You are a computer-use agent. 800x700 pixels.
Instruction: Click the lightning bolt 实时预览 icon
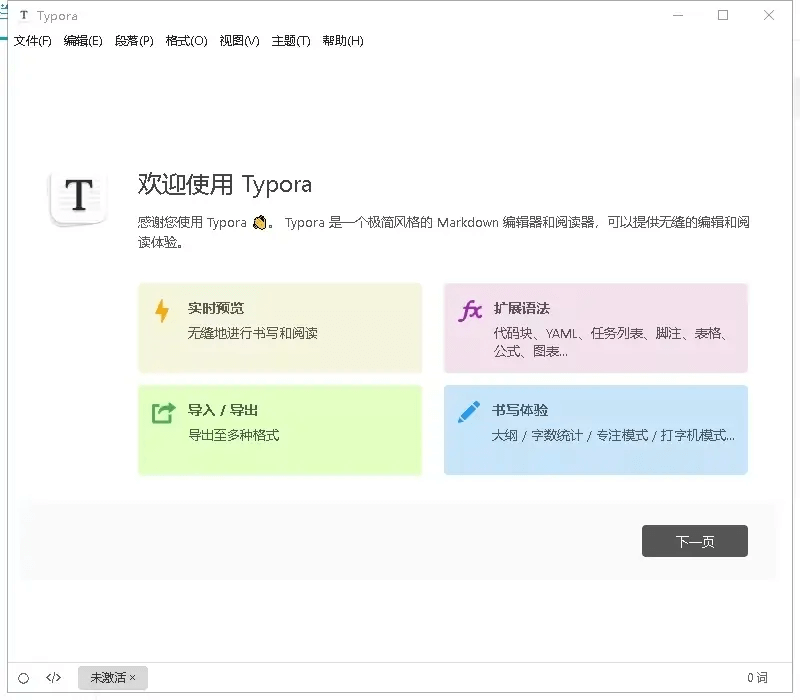[162, 311]
